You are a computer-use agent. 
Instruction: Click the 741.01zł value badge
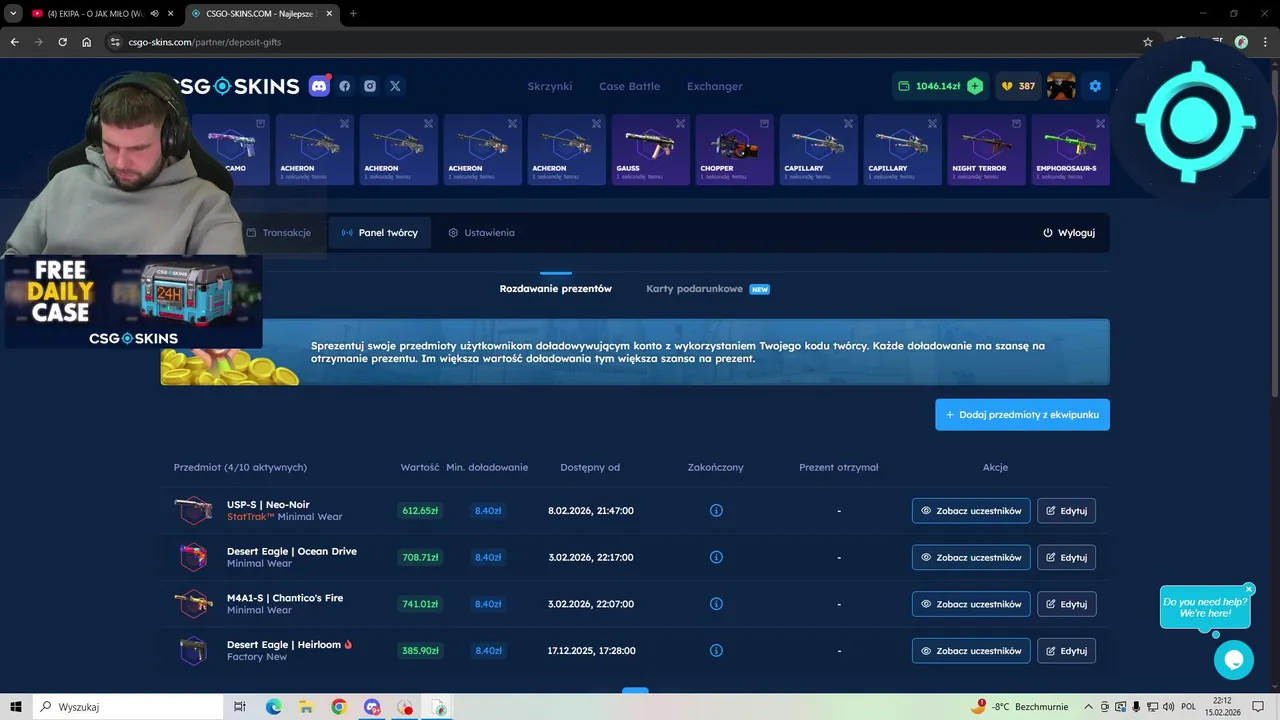click(x=420, y=604)
